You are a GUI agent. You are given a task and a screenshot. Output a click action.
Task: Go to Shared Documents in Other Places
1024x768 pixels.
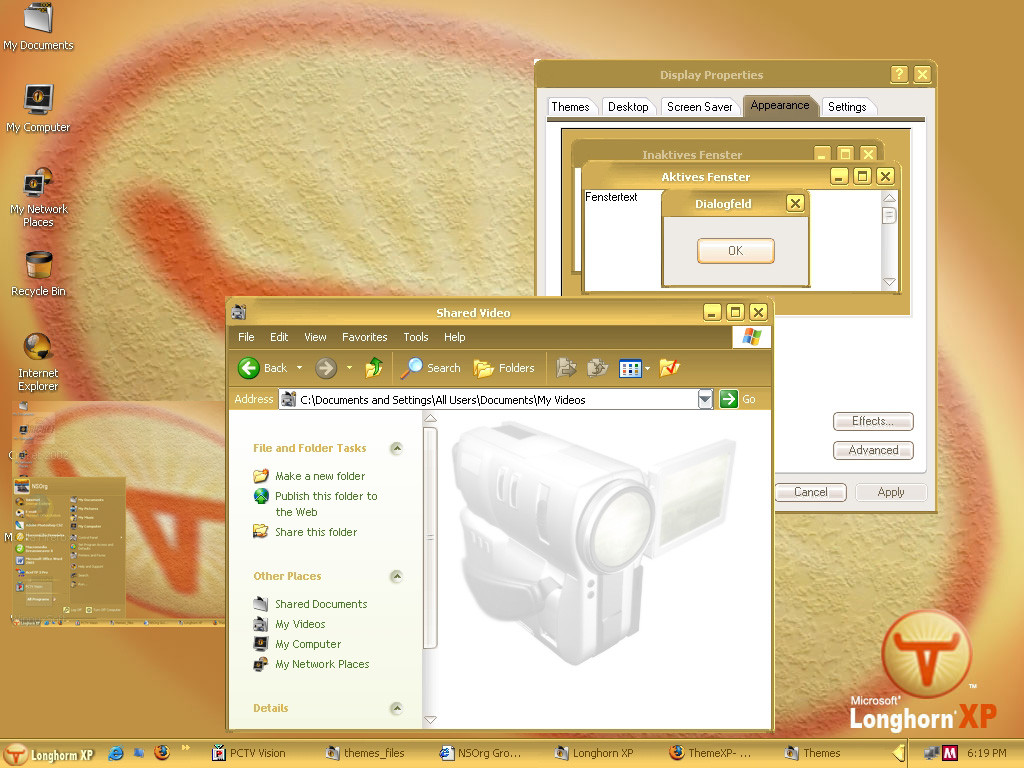pyautogui.click(x=321, y=604)
